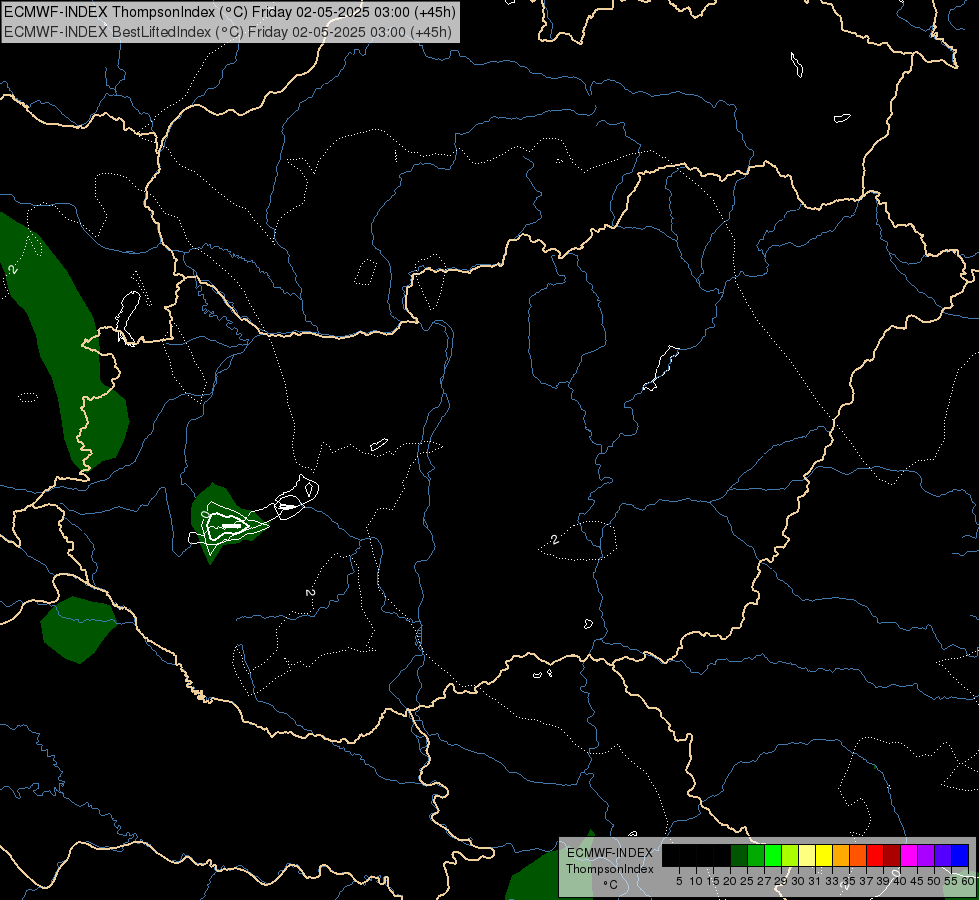The height and width of the screenshot is (900, 979).
Task: Click the legend scale value 5
Action: coord(679,881)
